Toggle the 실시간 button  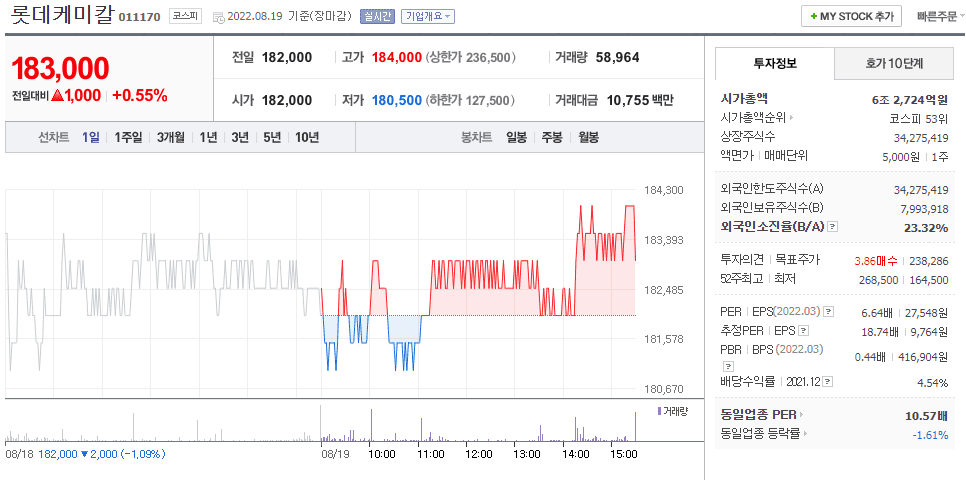377,17
